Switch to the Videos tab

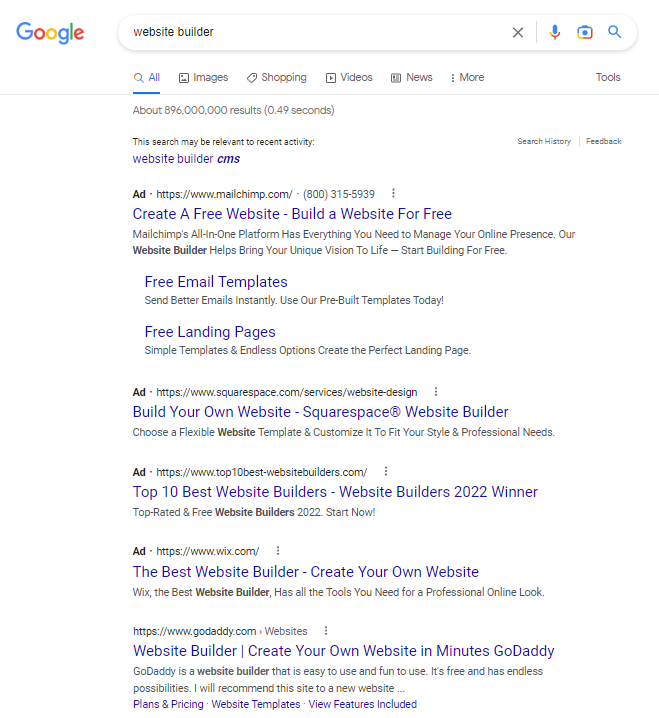(349, 77)
